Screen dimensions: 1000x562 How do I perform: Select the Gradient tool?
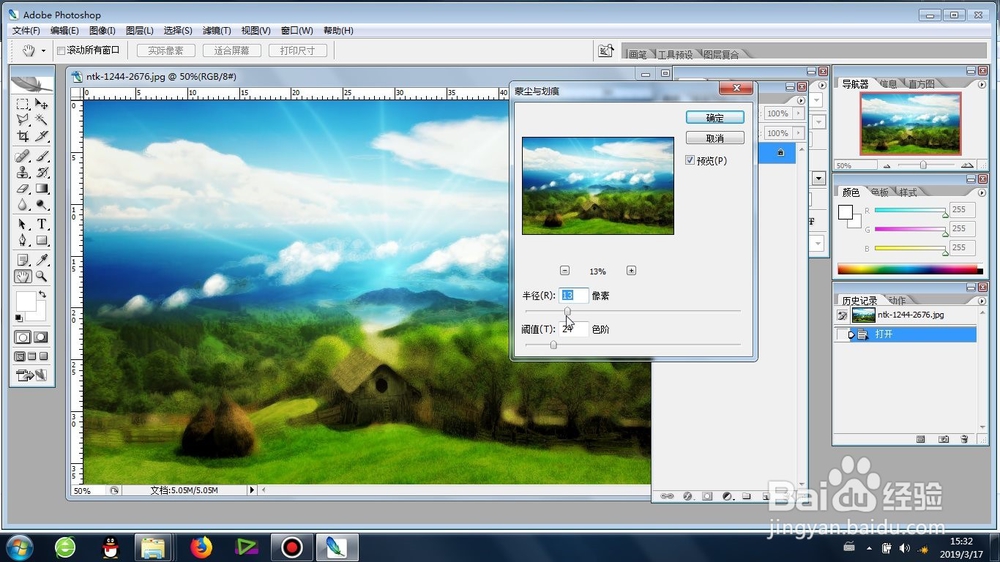click(x=41, y=189)
